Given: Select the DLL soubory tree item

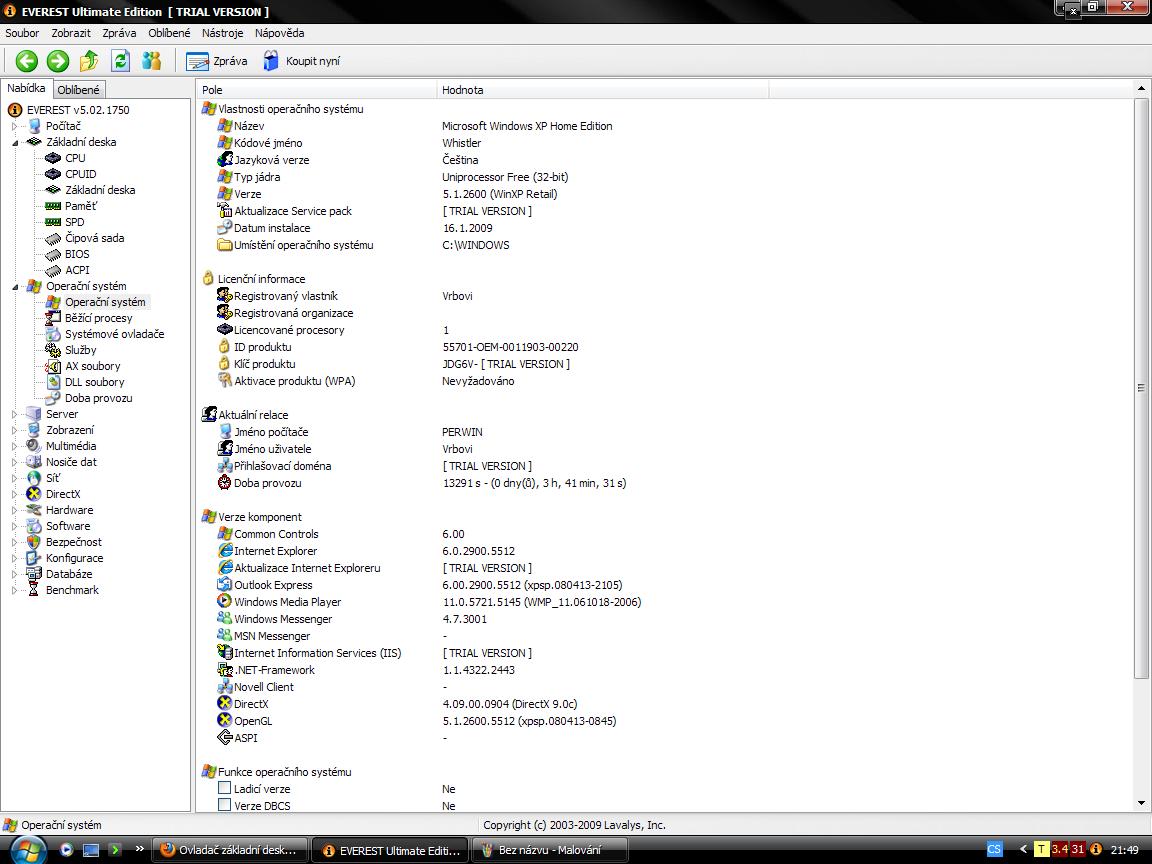Looking at the screenshot, I should (x=94, y=382).
